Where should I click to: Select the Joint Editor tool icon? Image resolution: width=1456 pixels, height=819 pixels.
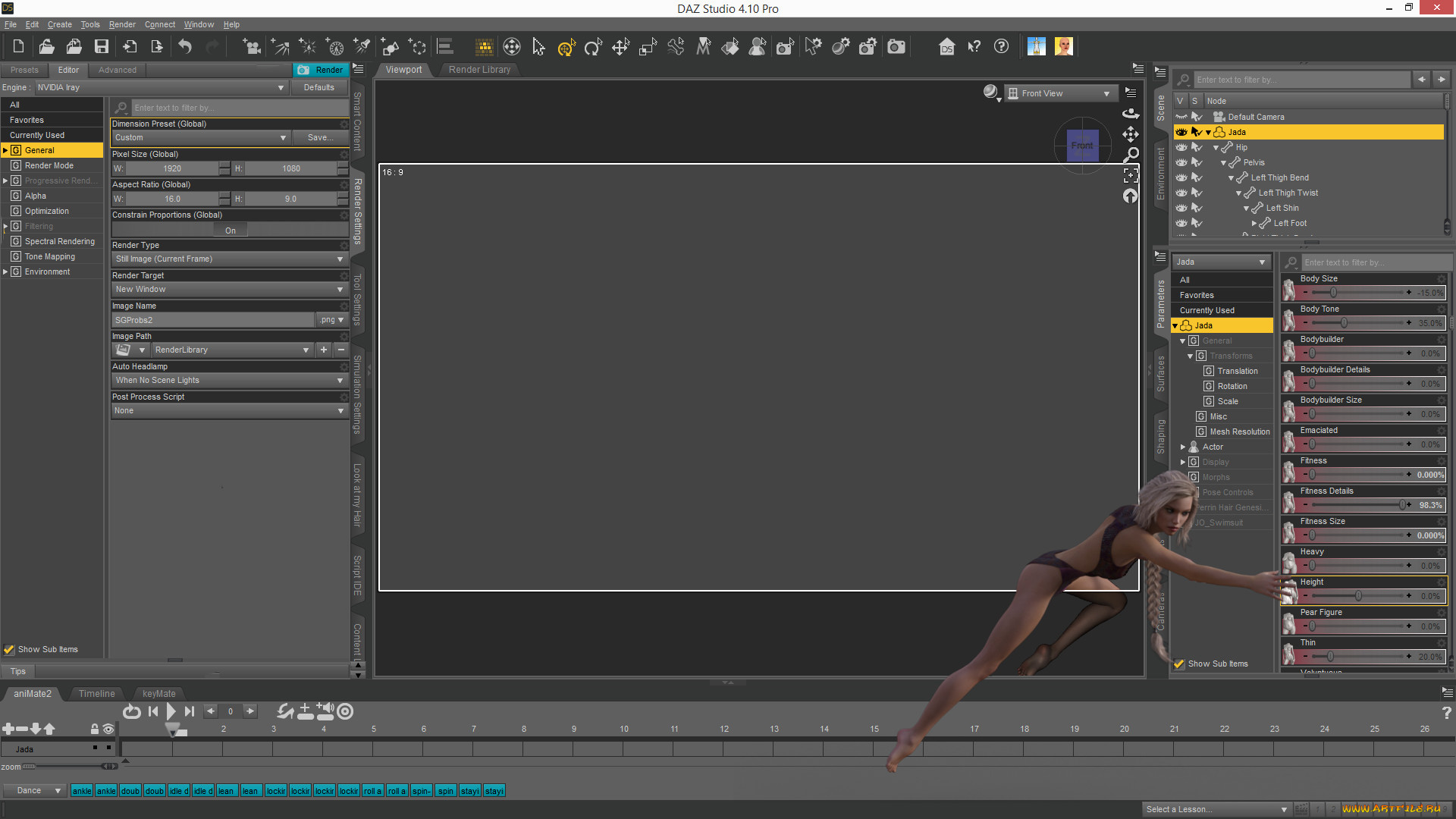(x=676, y=46)
